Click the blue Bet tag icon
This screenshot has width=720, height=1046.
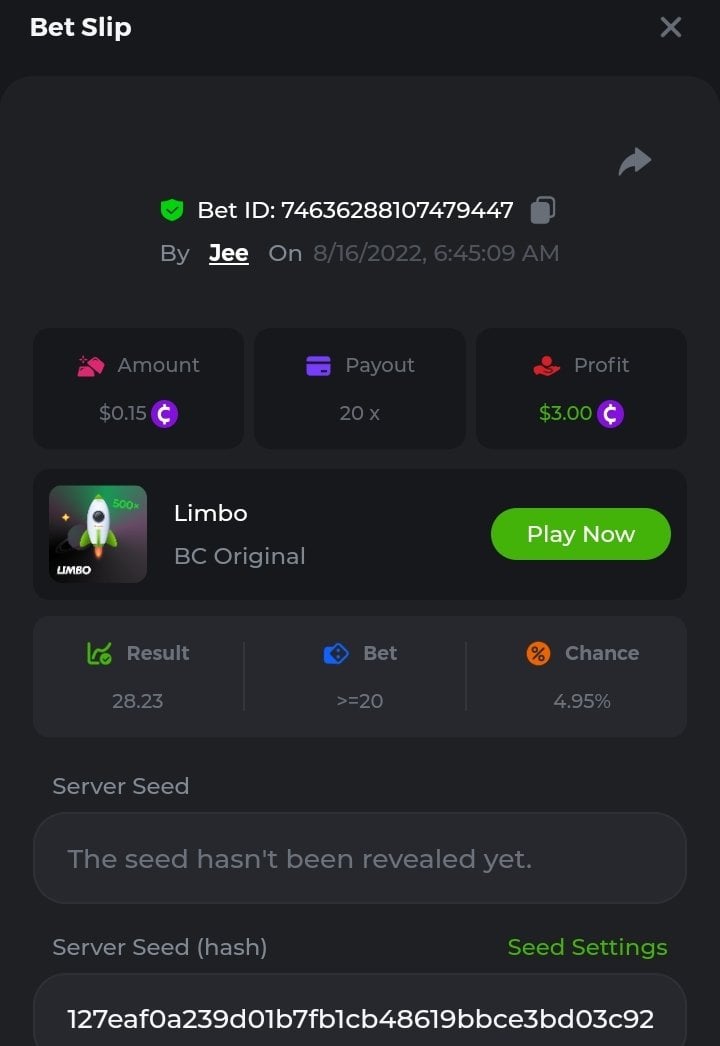[x=336, y=654]
